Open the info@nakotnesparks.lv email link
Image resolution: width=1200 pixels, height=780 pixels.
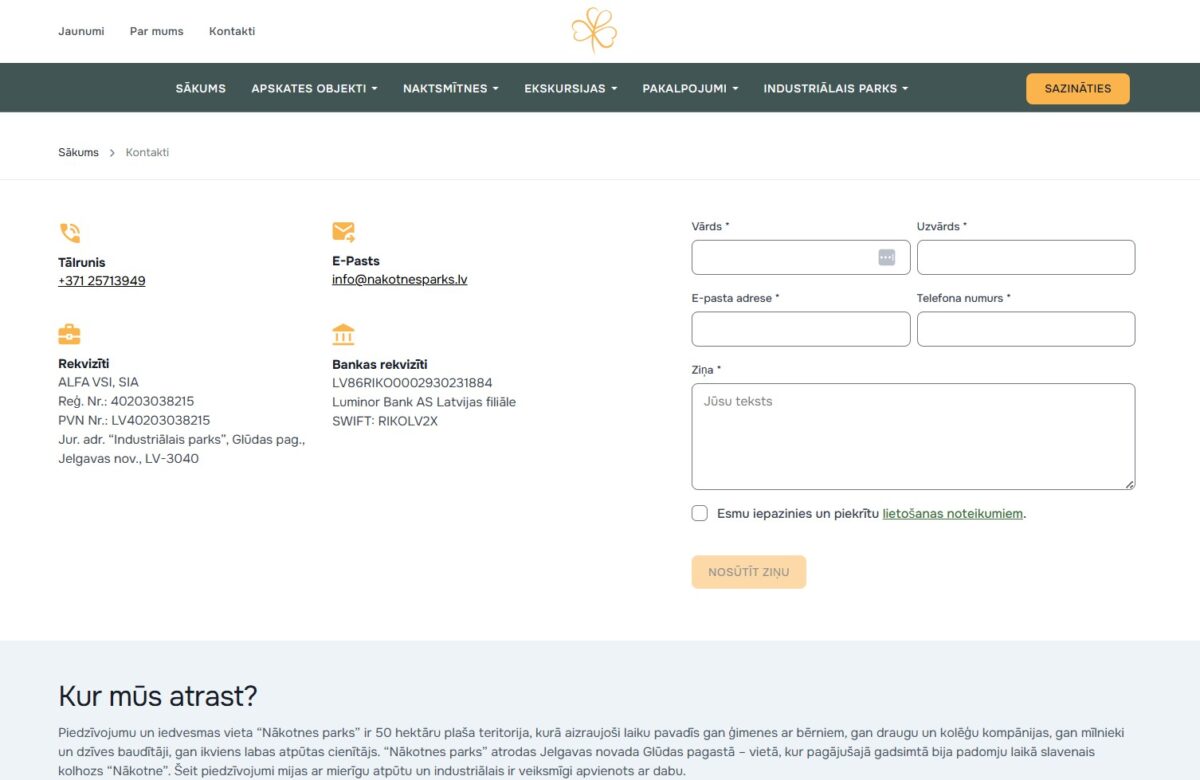click(400, 279)
